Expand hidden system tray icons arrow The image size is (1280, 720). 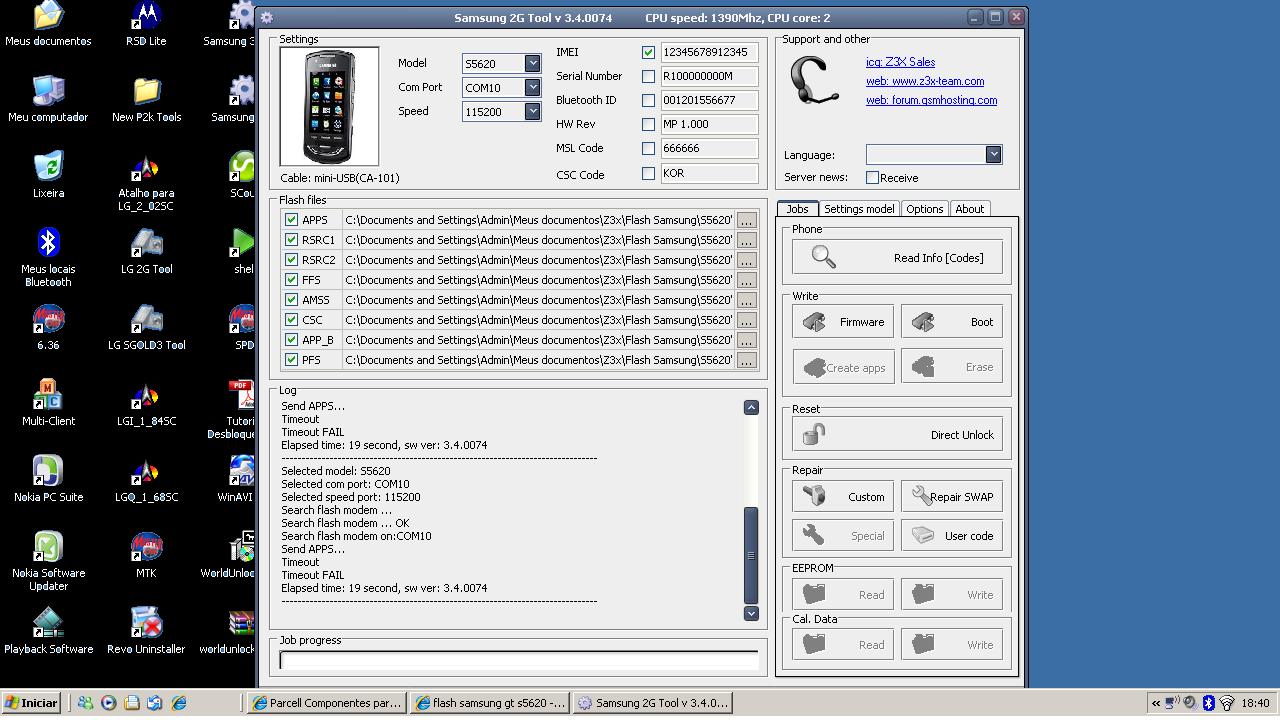click(x=1156, y=703)
